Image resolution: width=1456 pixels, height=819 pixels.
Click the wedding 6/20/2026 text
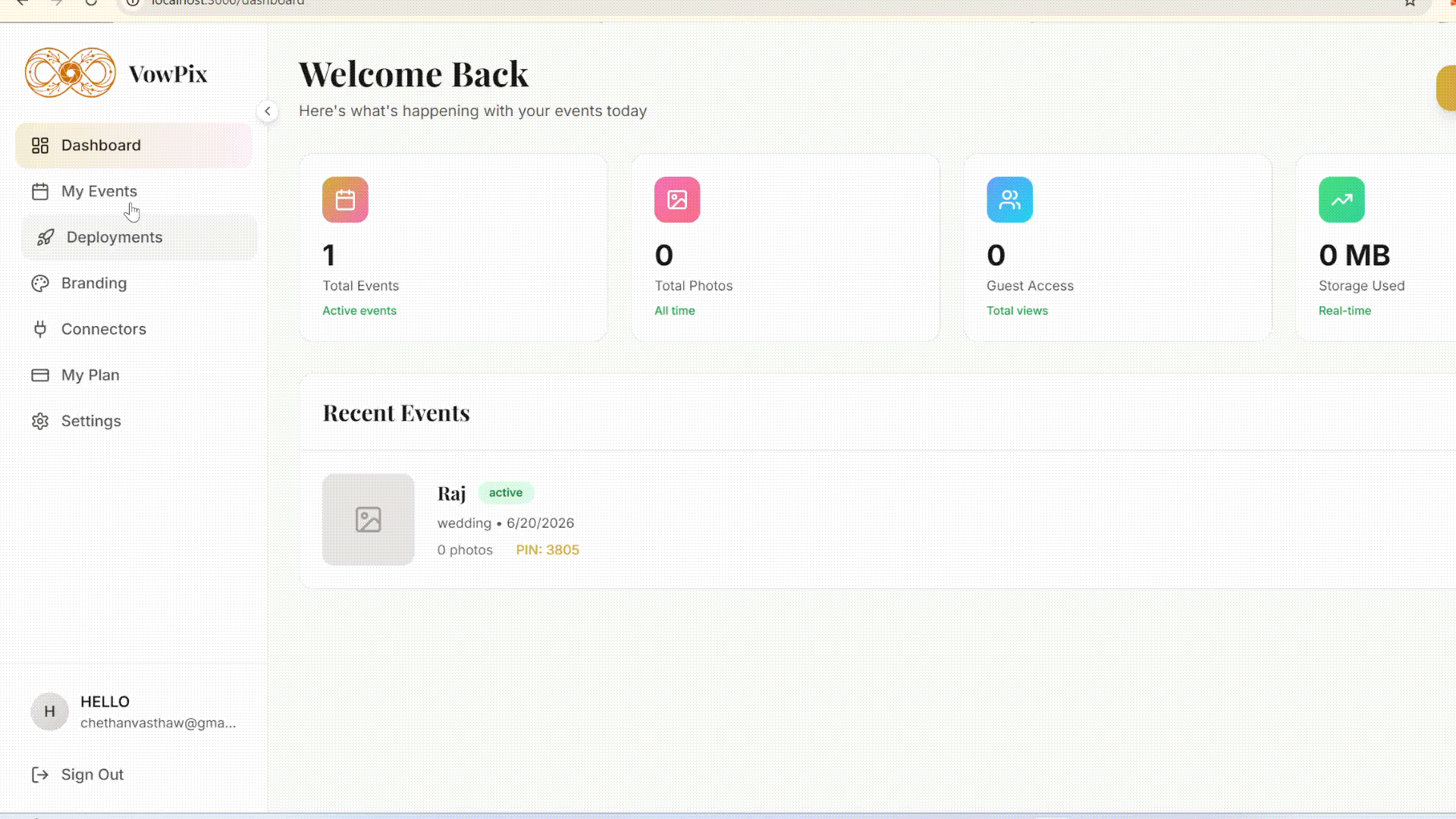(x=506, y=523)
